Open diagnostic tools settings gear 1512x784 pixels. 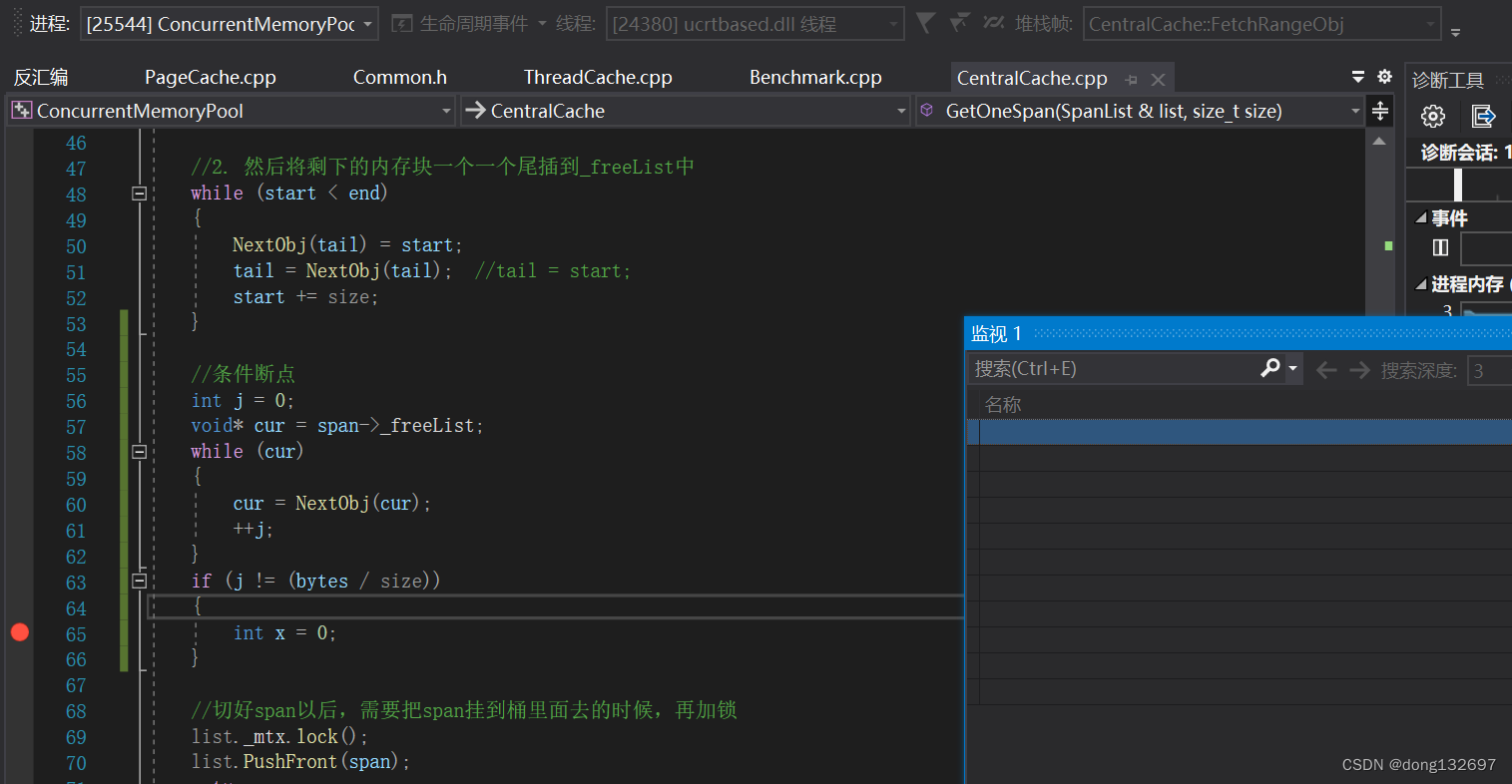pos(1433,117)
